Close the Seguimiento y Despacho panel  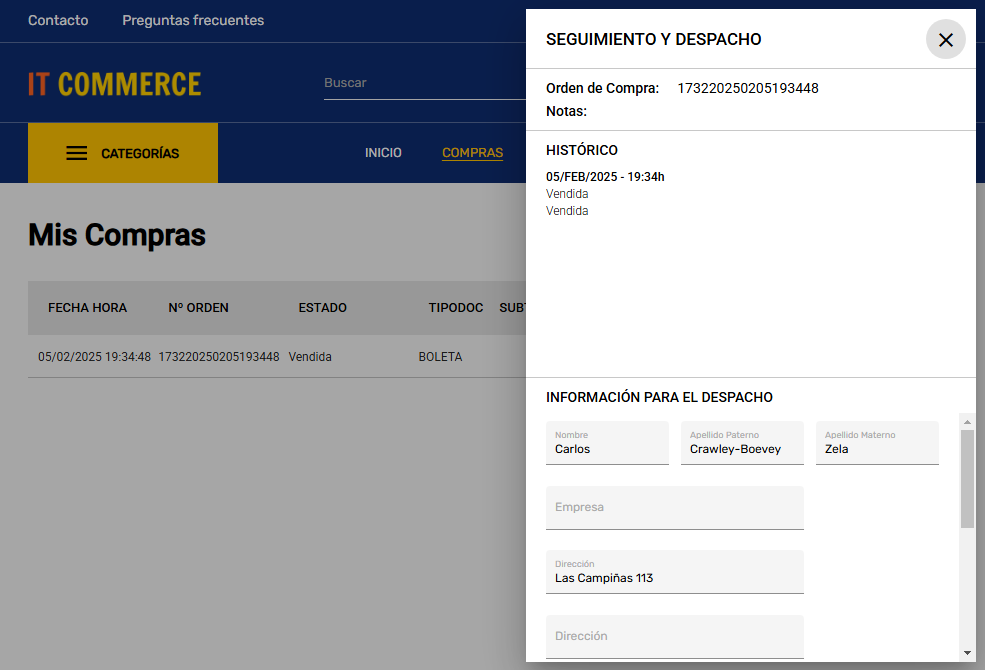[x=945, y=40]
